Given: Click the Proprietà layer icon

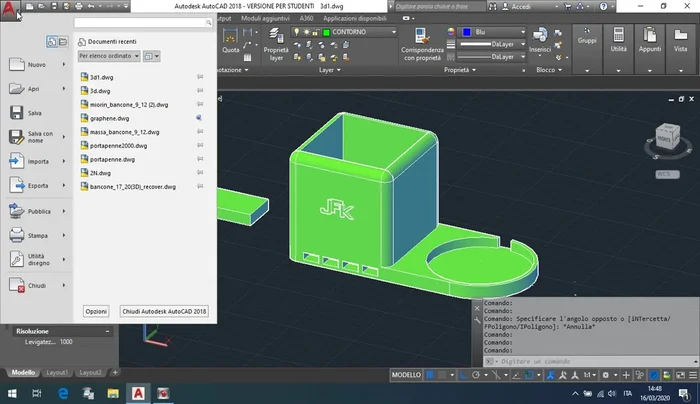Looking at the screenshot, I should coord(275,36).
